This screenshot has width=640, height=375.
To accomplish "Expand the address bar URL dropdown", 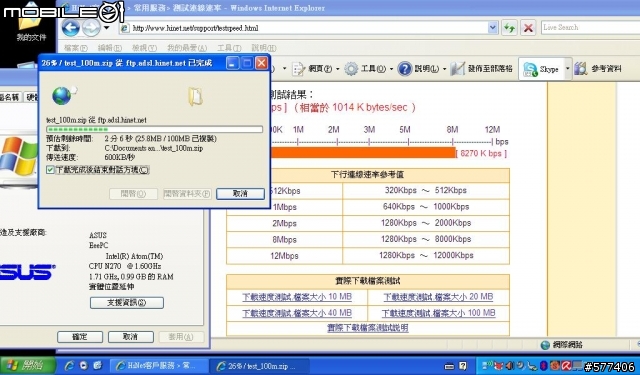I will click(x=493, y=28).
